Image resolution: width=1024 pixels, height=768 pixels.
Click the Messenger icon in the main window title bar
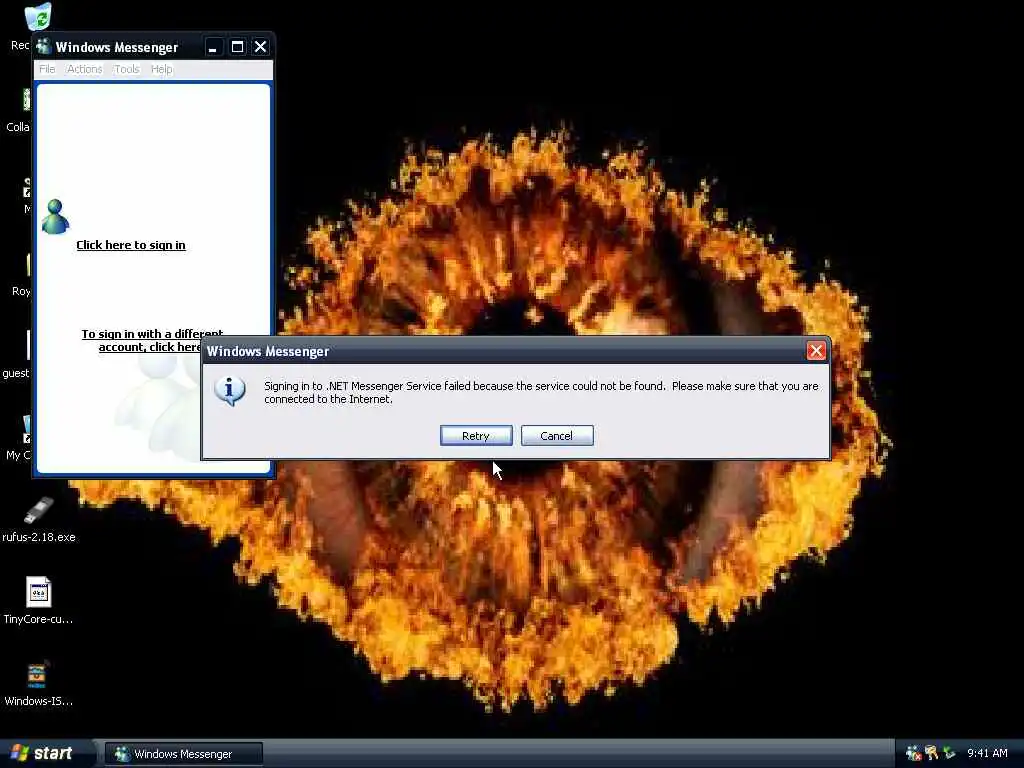(x=44, y=46)
